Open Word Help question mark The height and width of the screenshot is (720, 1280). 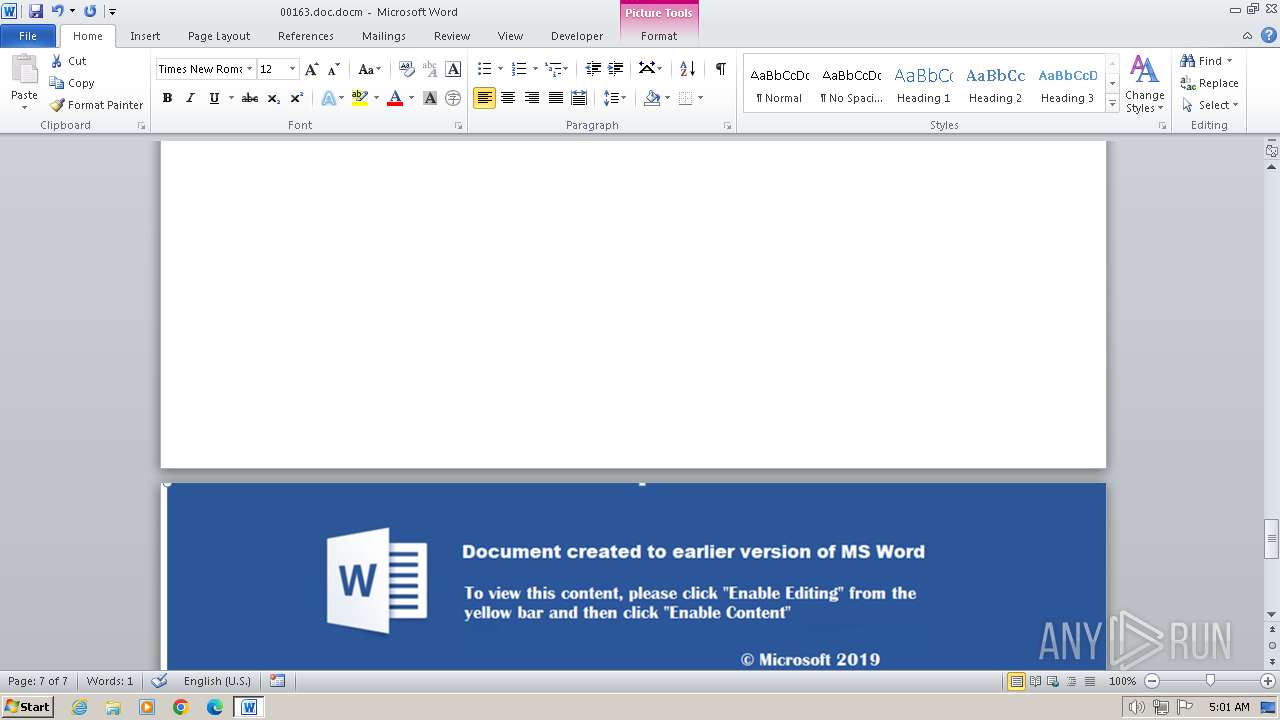[1269, 35]
